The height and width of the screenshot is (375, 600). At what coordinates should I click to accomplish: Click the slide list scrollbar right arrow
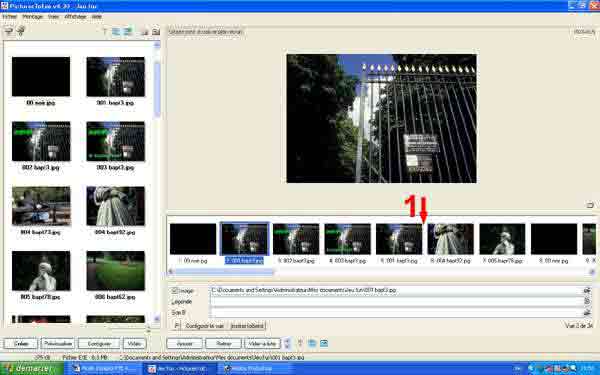point(592,272)
